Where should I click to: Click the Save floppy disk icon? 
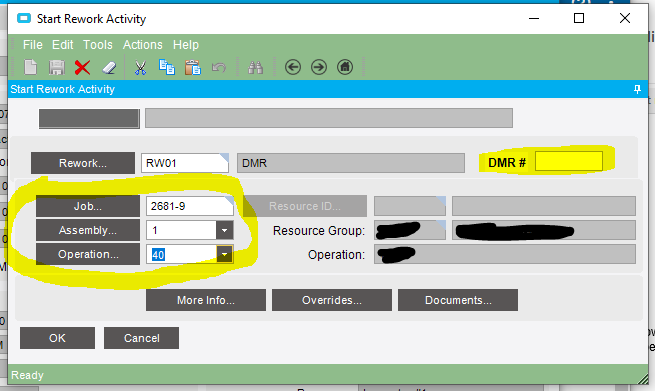[x=56, y=67]
